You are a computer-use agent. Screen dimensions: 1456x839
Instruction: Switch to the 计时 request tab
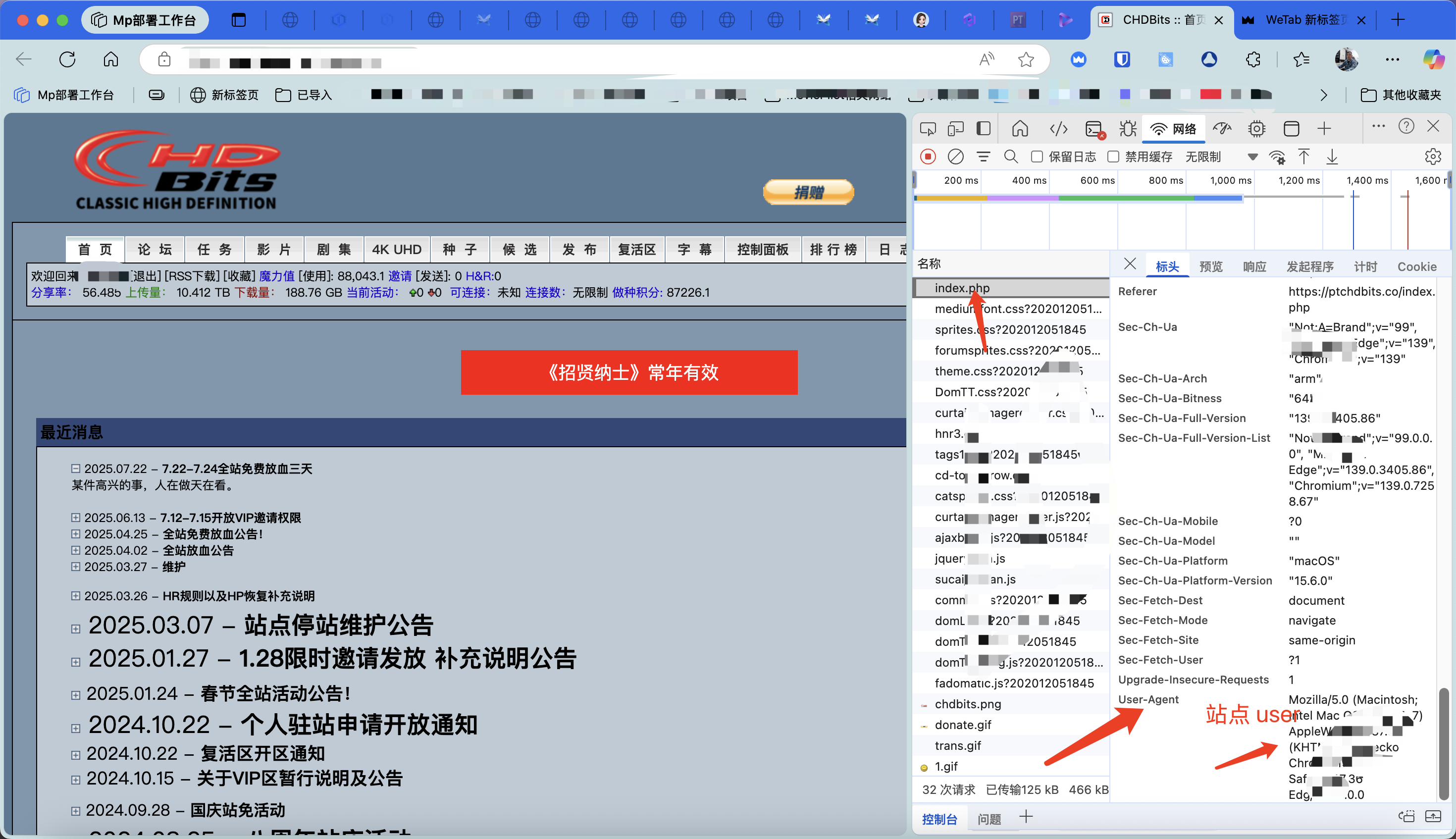[1365, 266]
